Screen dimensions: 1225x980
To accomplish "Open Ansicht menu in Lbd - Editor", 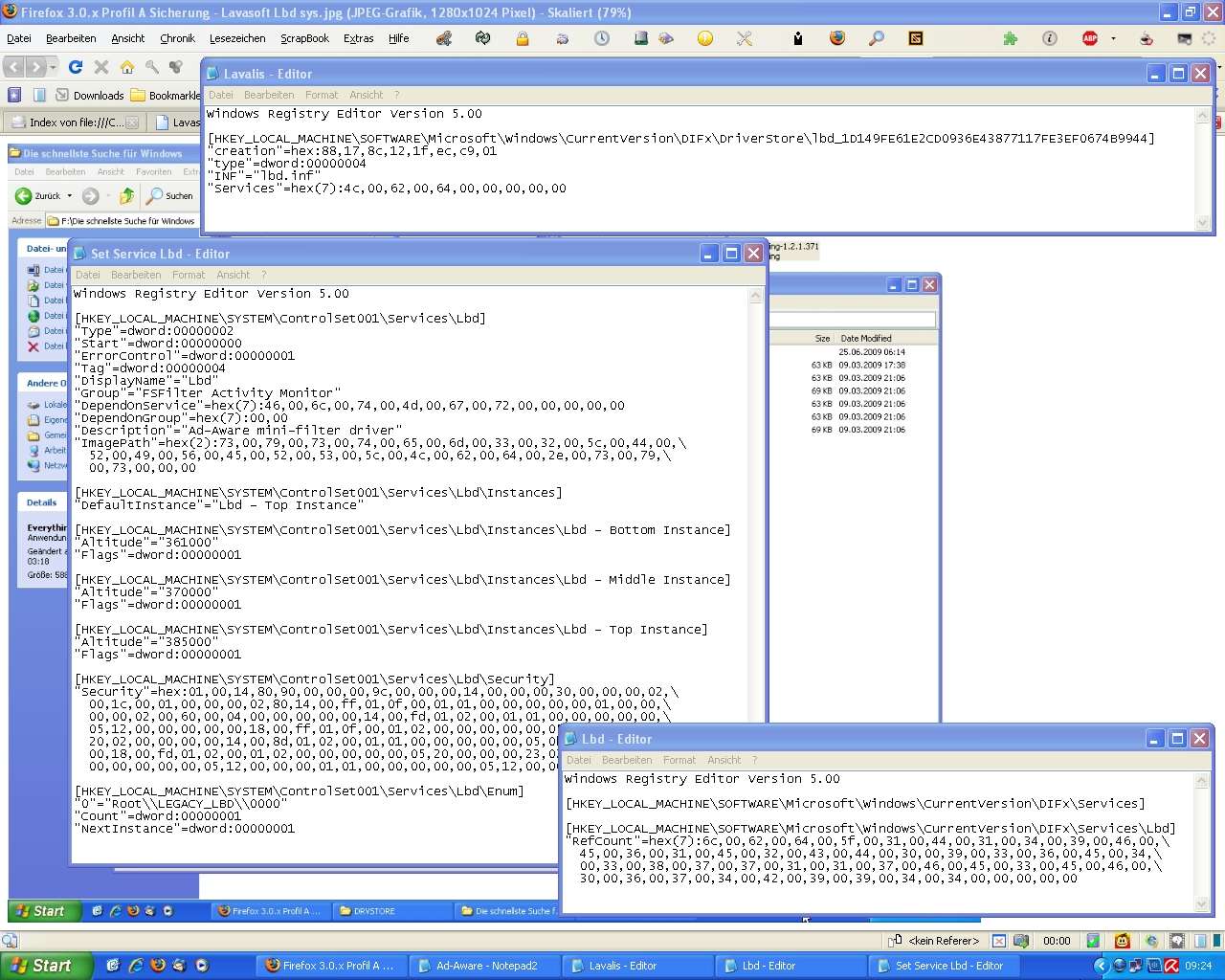I will click(x=724, y=760).
